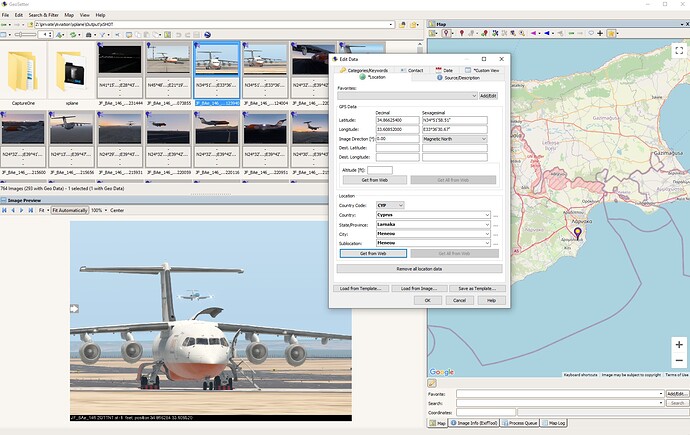Switch to Contact tab in Edit Data

point(412,70)
